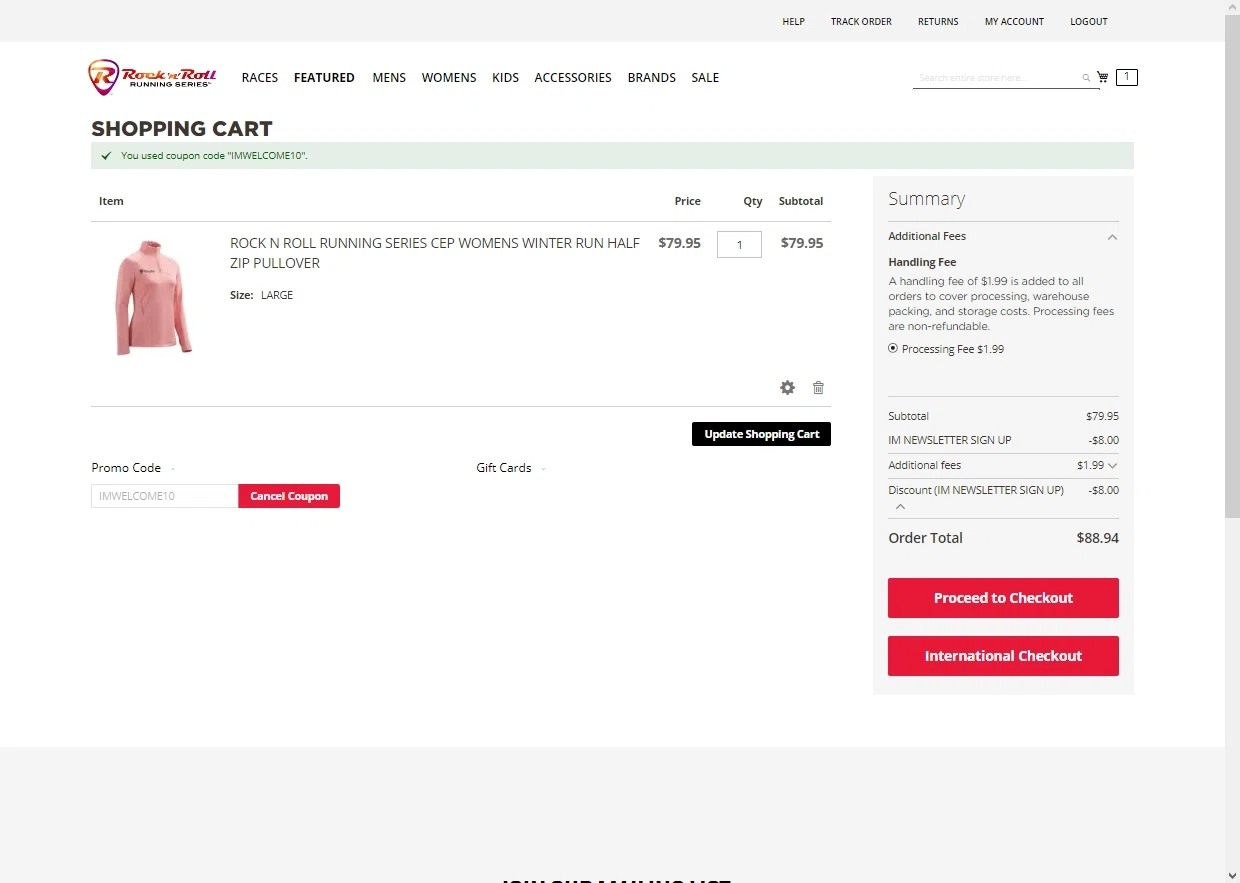Click the Summary heading
Image resolution: width=1240 pixels, height=883 pixels.
pyautogui.click(x=926, y=199)
